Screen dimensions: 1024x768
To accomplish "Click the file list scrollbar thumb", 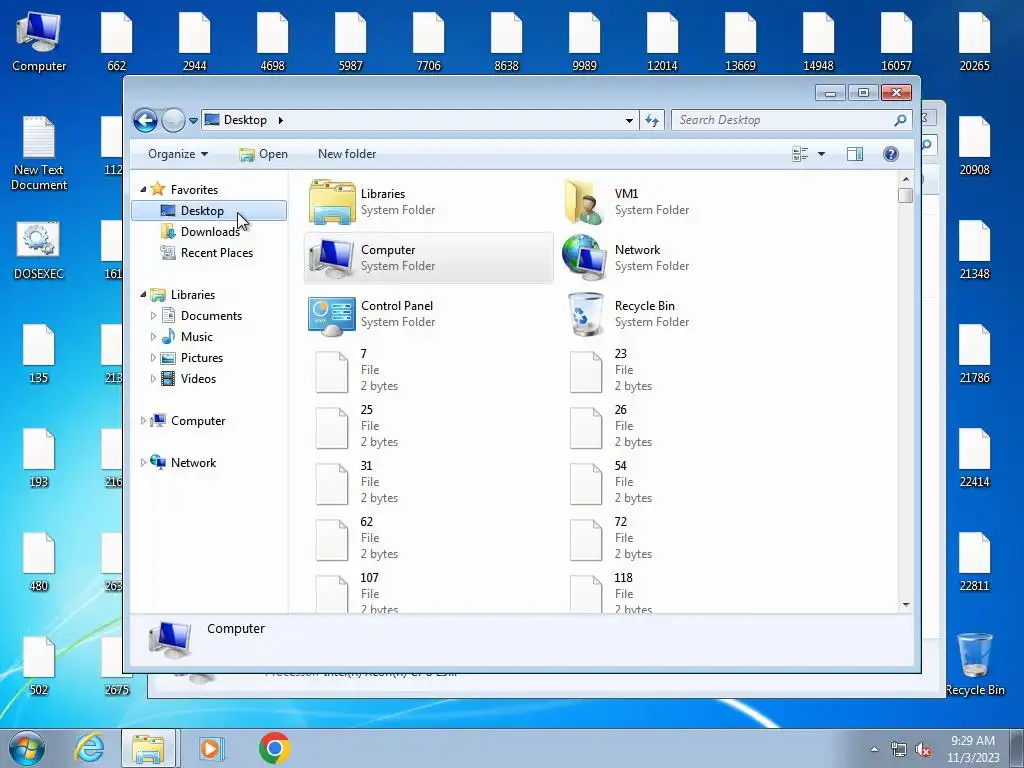I will pyautogui.click(x=906, y=195).
